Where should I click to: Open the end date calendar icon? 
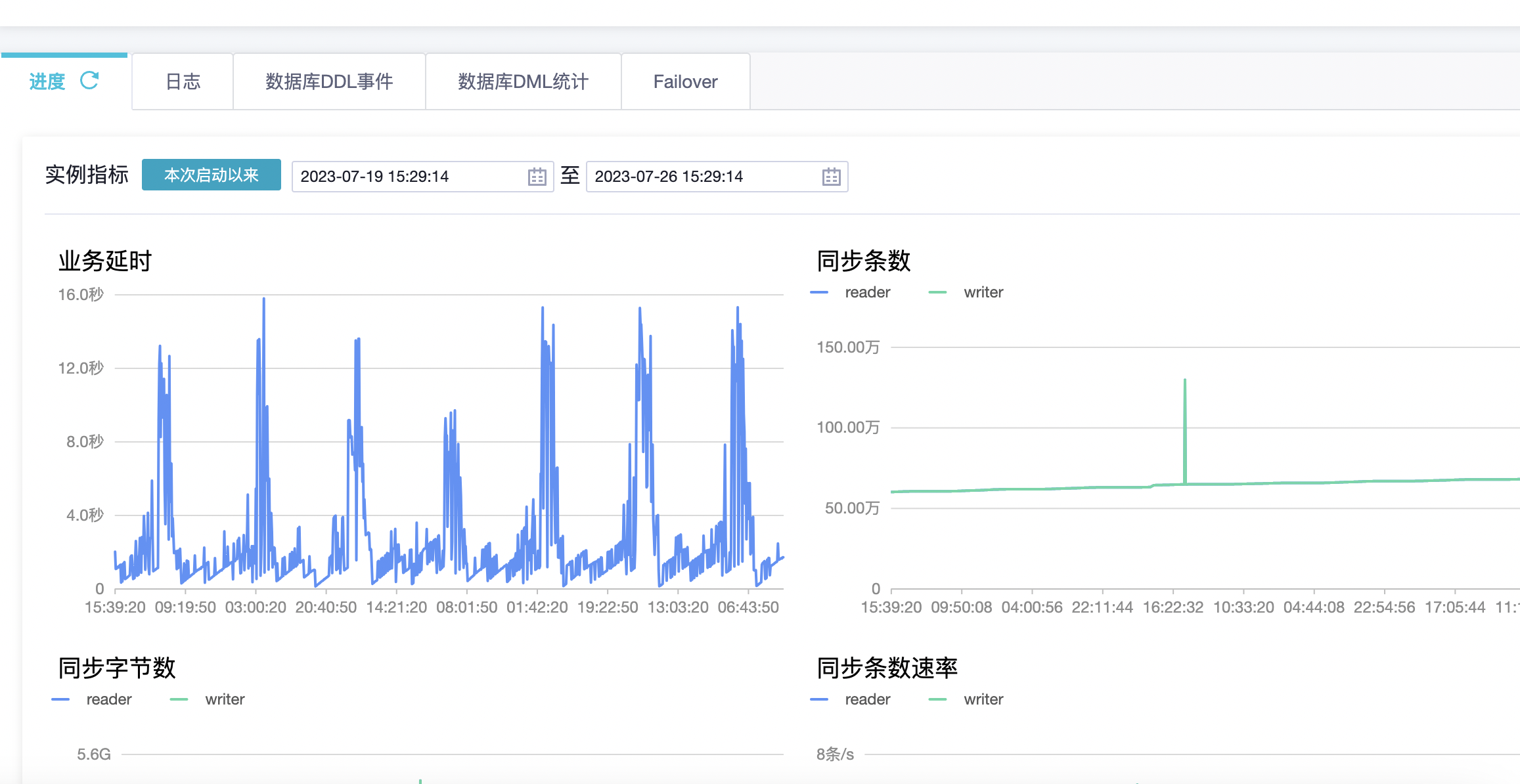click(x=832, y=177)
